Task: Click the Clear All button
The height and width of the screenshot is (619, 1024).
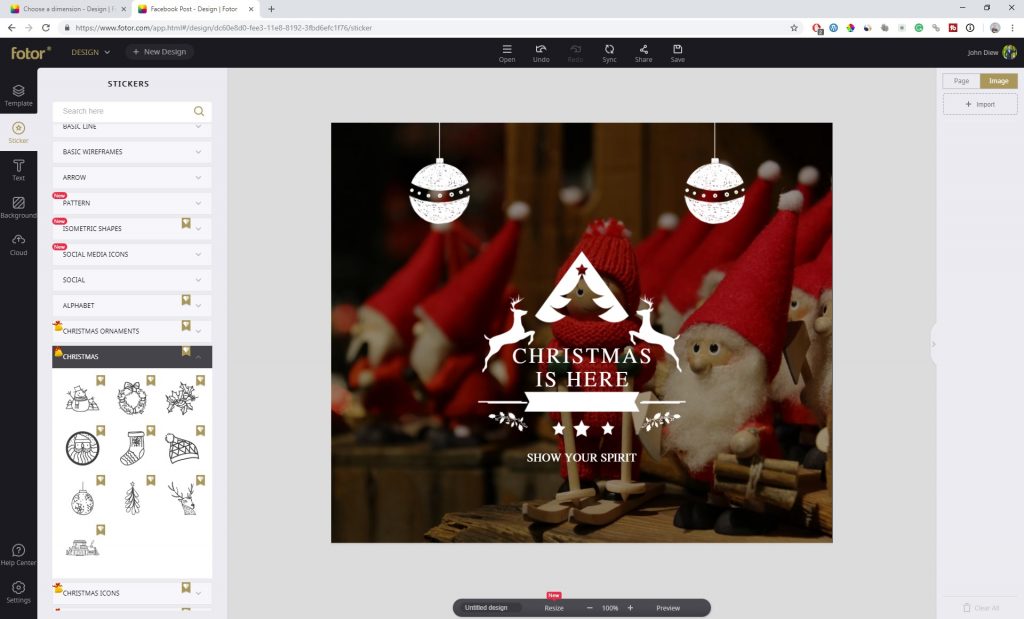Action: (980, 608)
